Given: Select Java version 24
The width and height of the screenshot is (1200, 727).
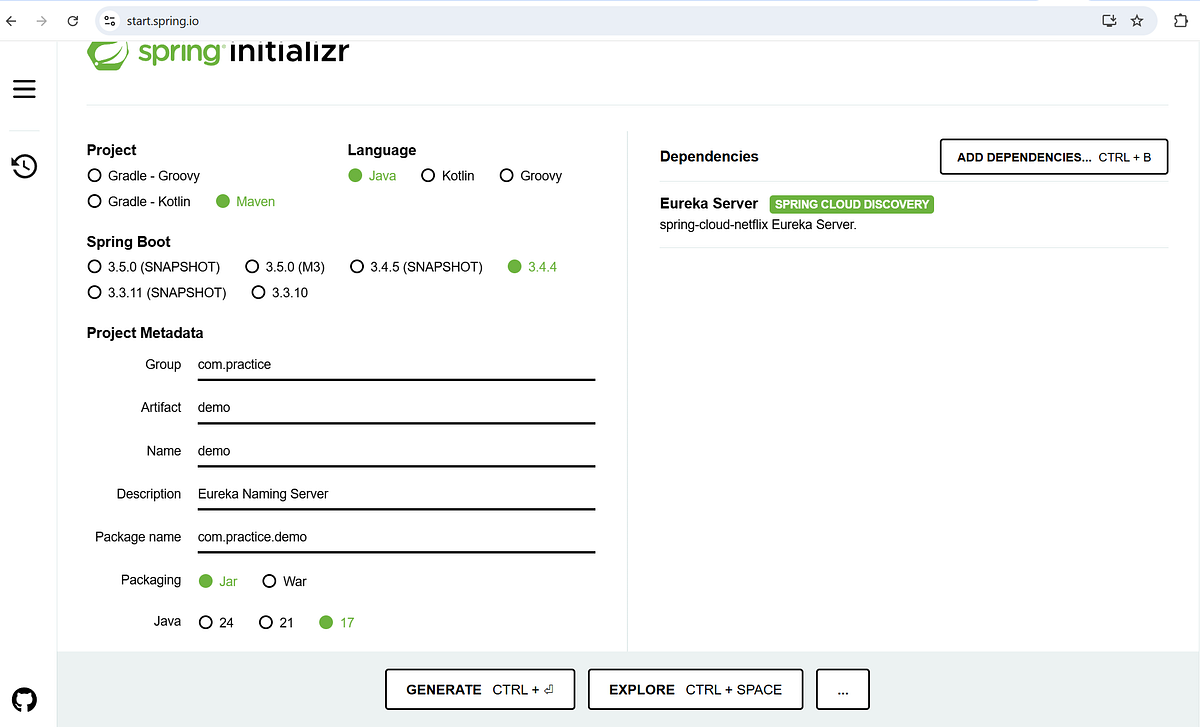Looking at the screenshot, I should [216, 622].
